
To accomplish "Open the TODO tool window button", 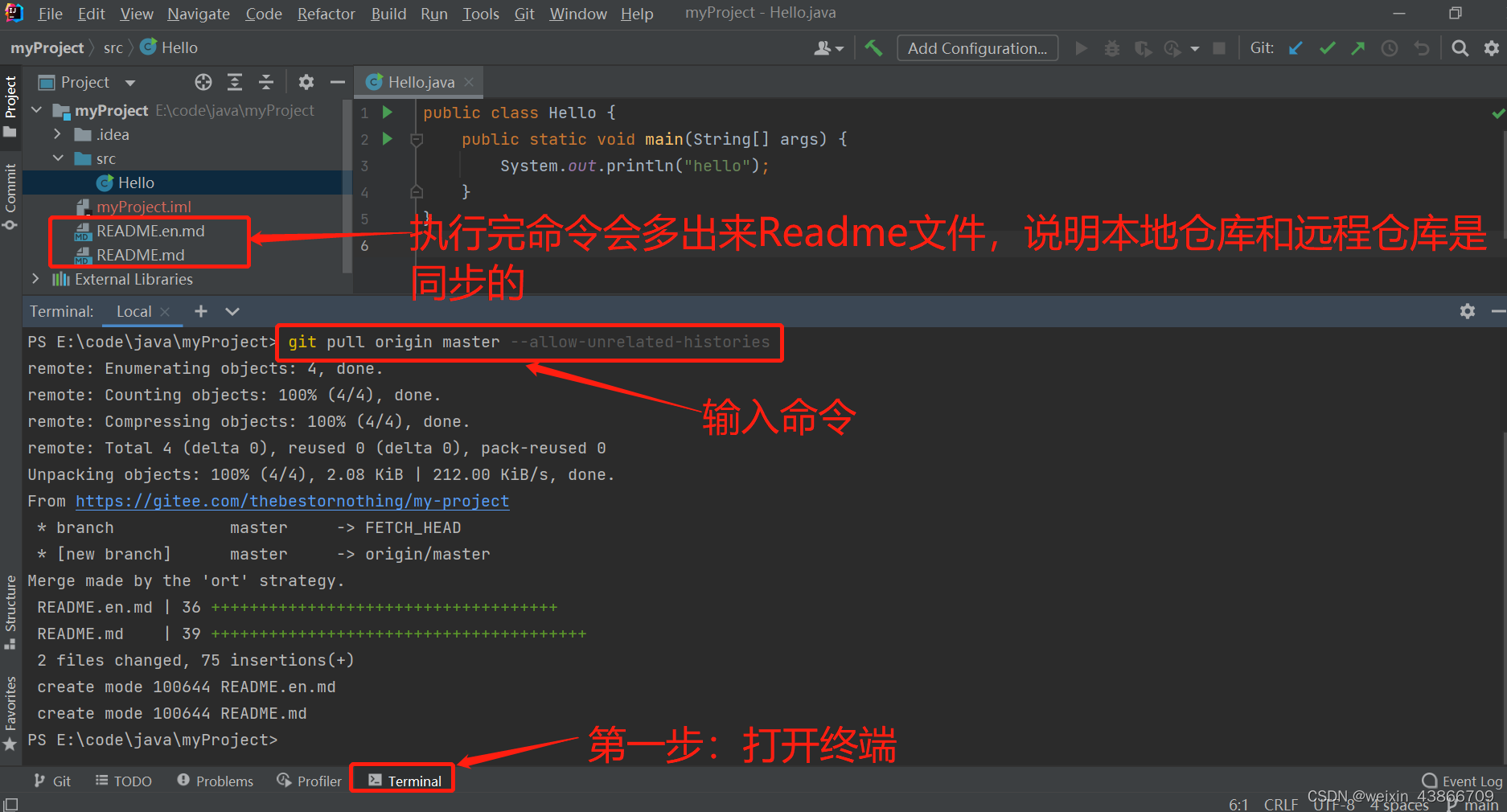I will [x=124, y=781].
